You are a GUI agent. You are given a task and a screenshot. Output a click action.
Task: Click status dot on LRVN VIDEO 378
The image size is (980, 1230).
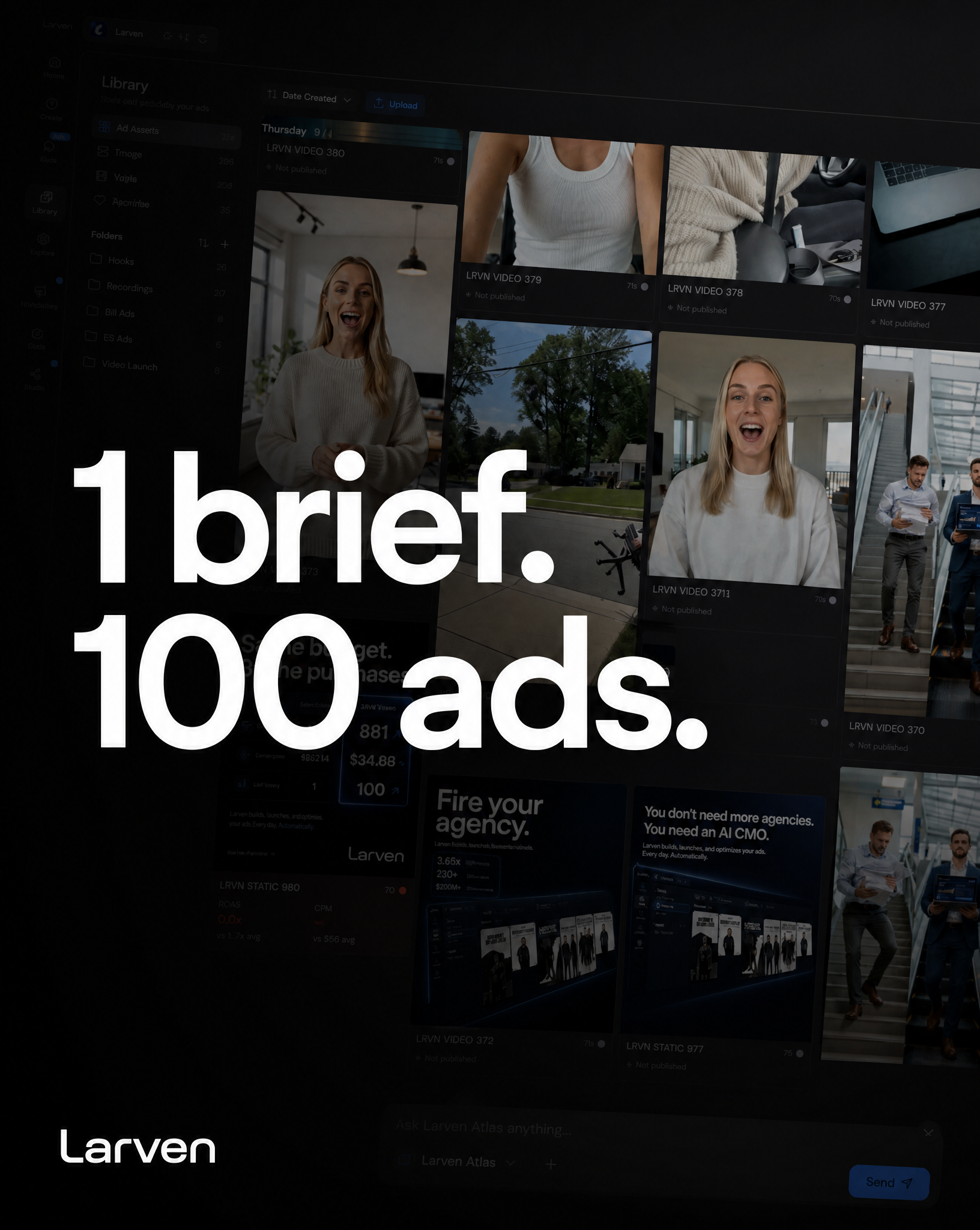click(x=847, y=299)
